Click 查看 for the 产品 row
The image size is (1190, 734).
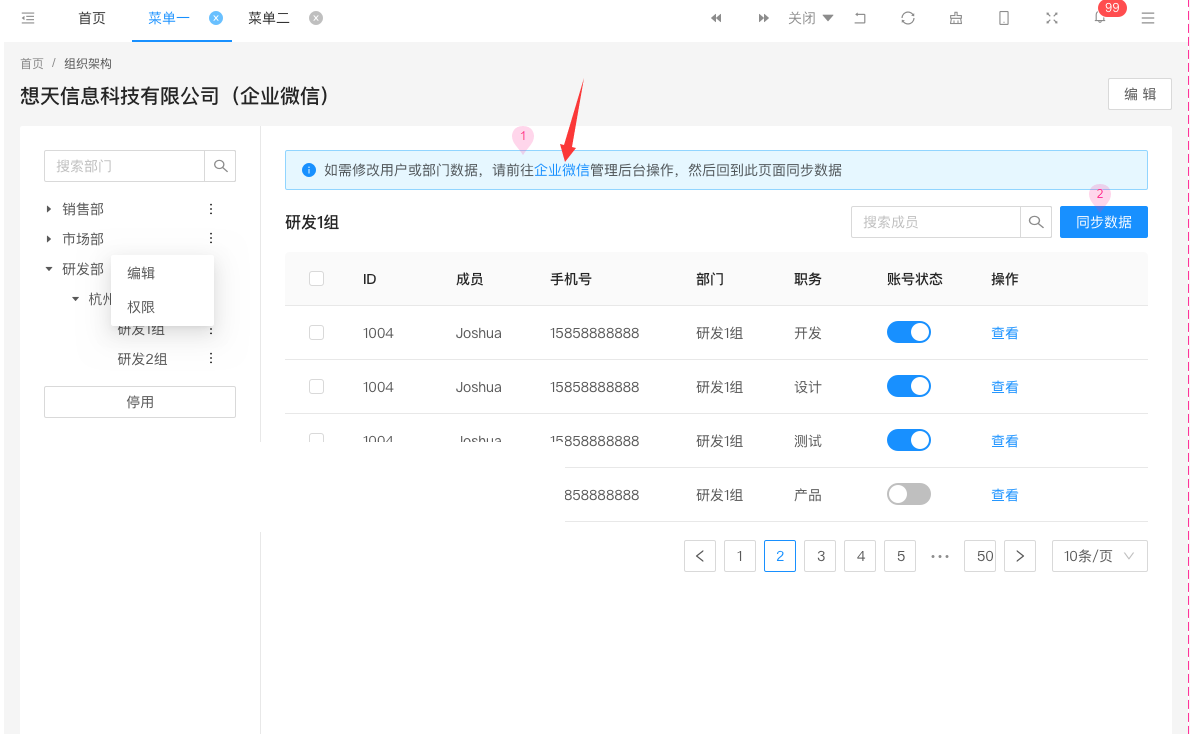coord(1005,495)
